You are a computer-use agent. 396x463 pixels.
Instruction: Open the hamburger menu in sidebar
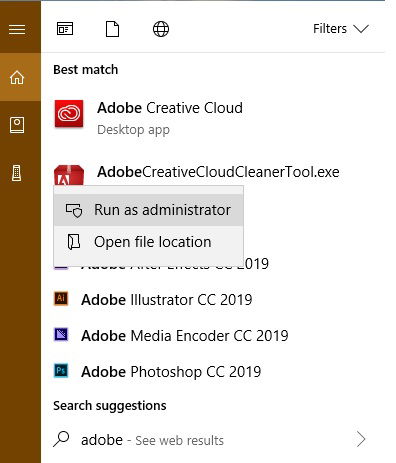click(17, 30)
